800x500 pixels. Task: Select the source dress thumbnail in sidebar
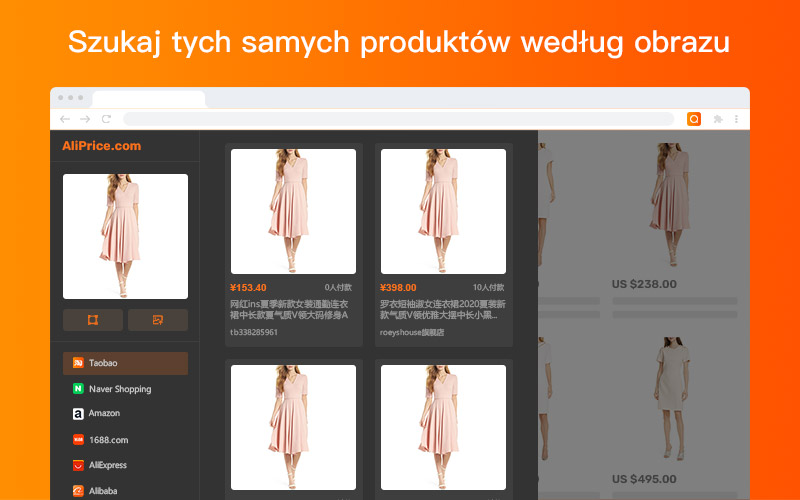126,236
